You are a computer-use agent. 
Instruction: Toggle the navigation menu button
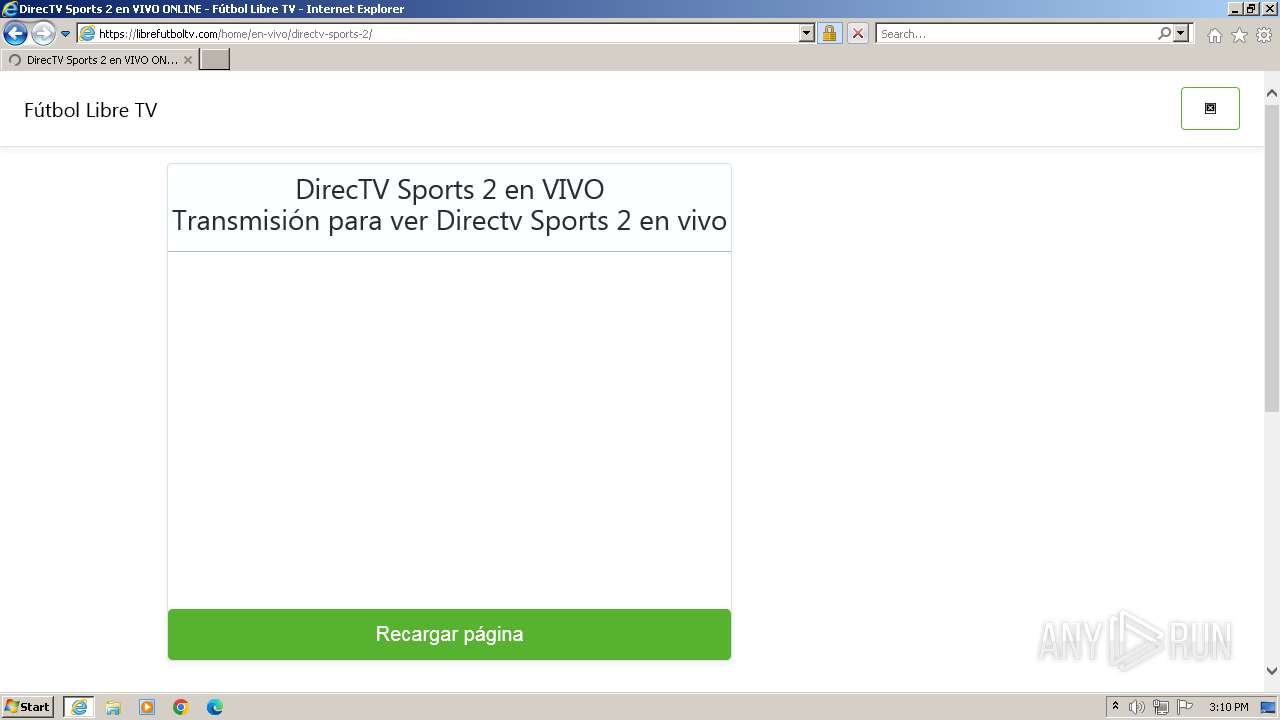tap(1210, 108)
